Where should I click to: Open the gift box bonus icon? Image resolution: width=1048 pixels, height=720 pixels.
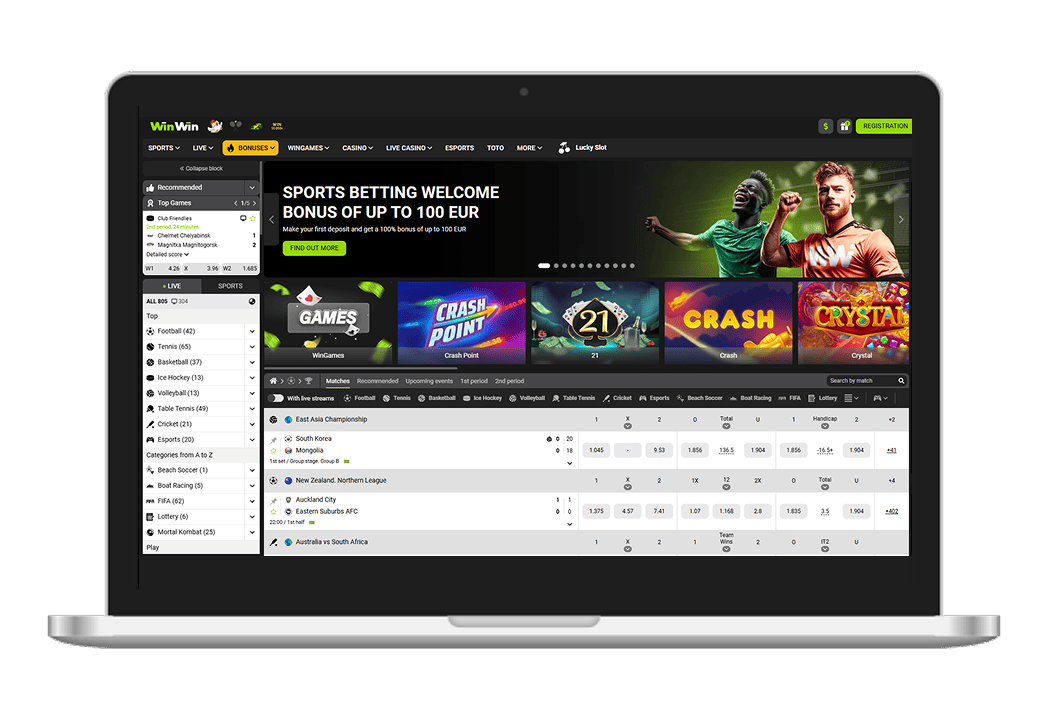[844, 126]
